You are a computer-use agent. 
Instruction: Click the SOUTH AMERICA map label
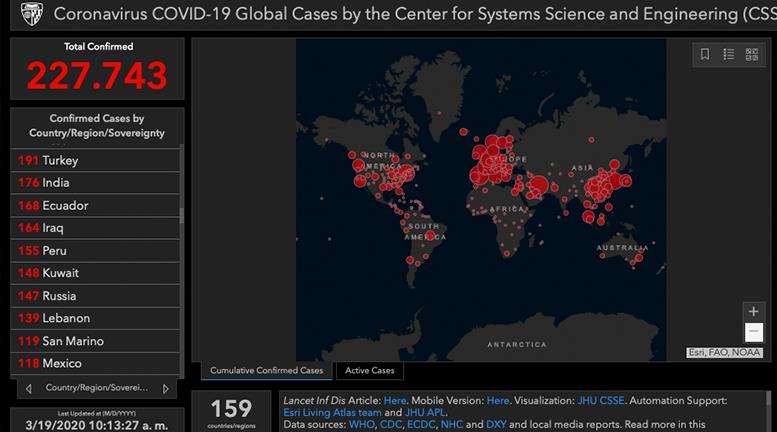[425, 231]
